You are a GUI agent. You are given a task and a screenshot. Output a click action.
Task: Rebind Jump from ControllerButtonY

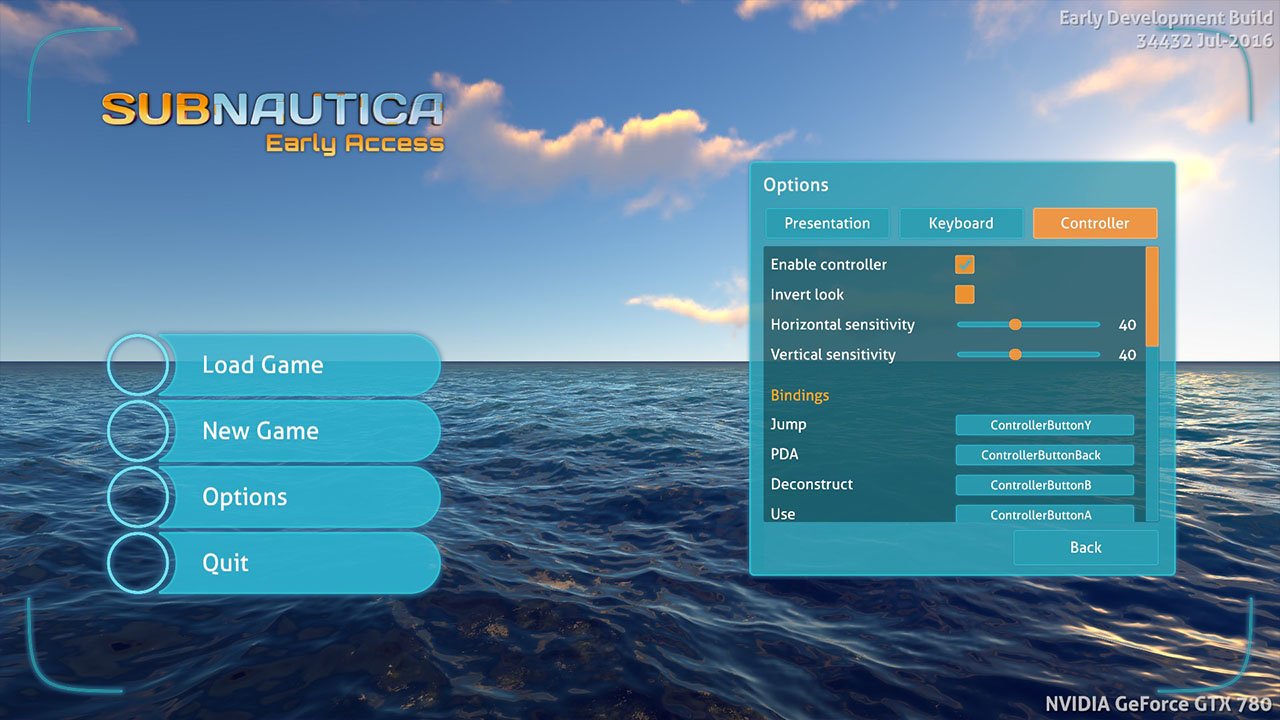[1044, 425]
